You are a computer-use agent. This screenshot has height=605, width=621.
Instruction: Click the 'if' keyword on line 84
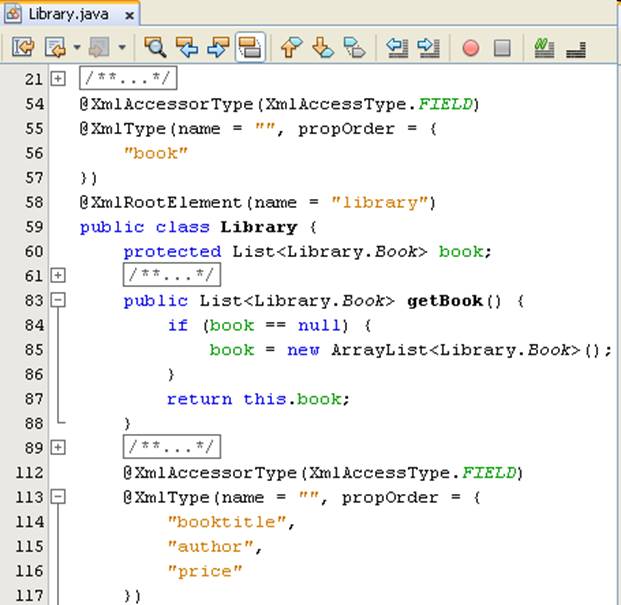(177, 325)
